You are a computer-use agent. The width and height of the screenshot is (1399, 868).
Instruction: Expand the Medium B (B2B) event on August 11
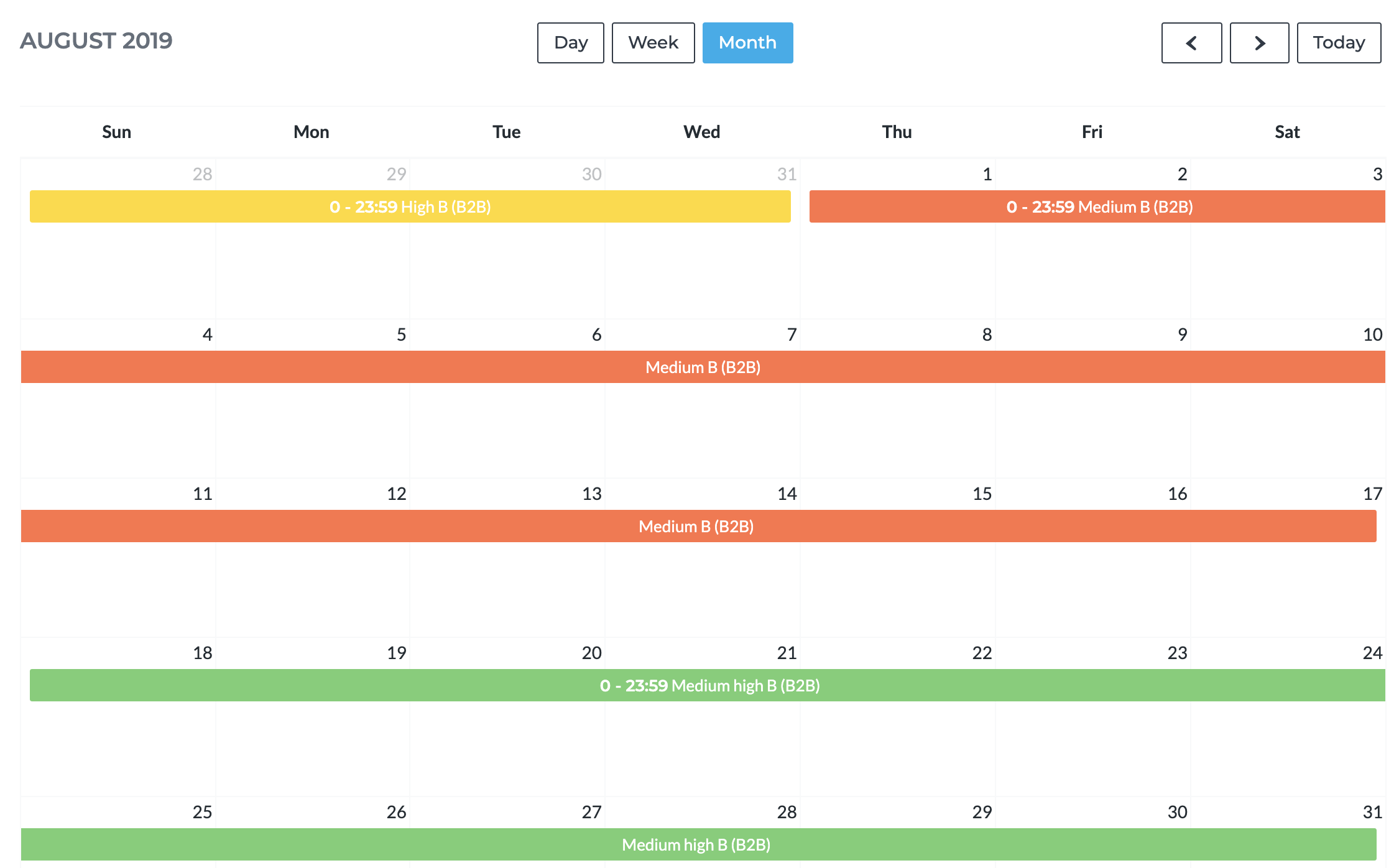(x=116, y=526)
